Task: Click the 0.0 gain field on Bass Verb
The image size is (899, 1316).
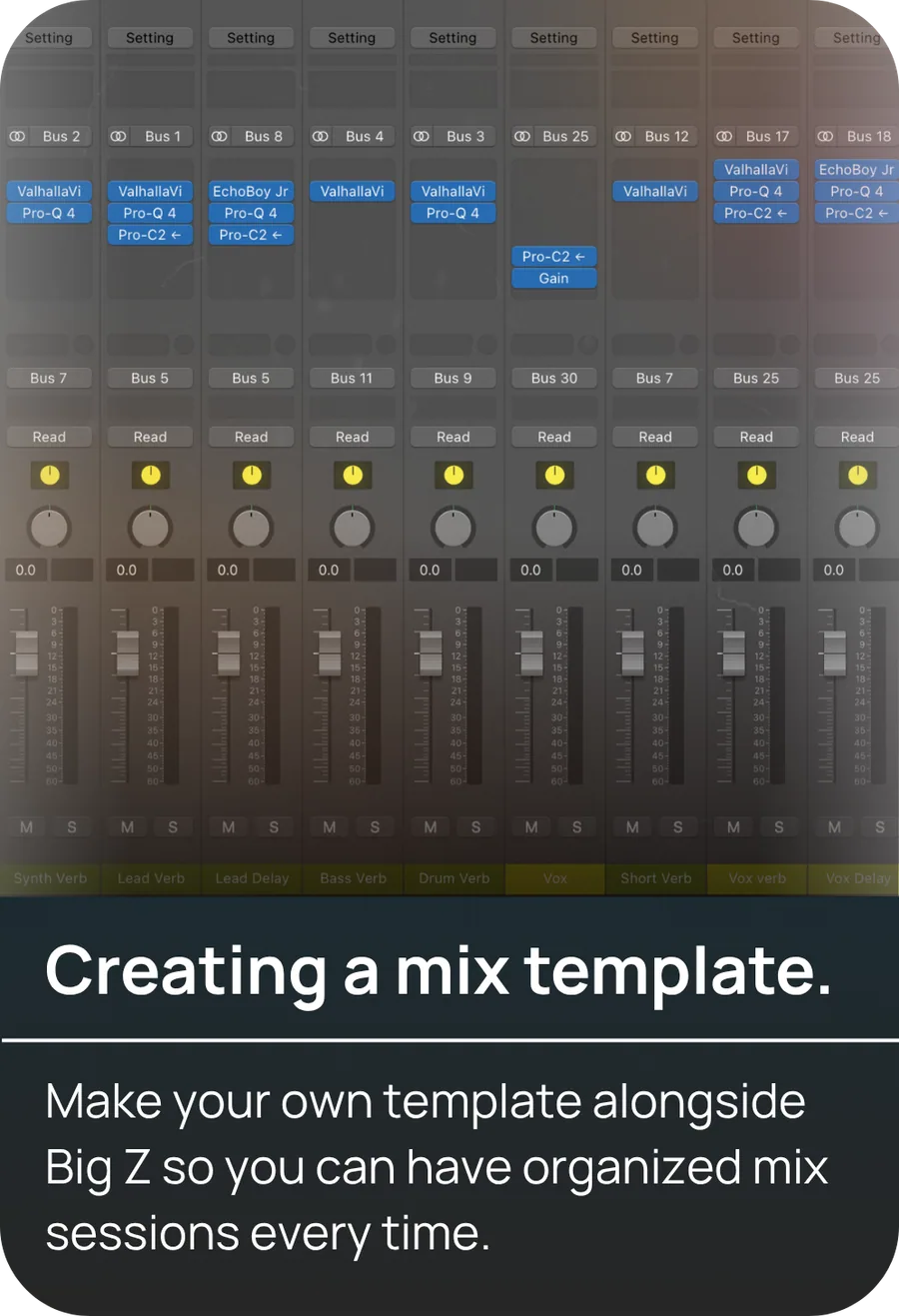Action: tap(329, 570)
